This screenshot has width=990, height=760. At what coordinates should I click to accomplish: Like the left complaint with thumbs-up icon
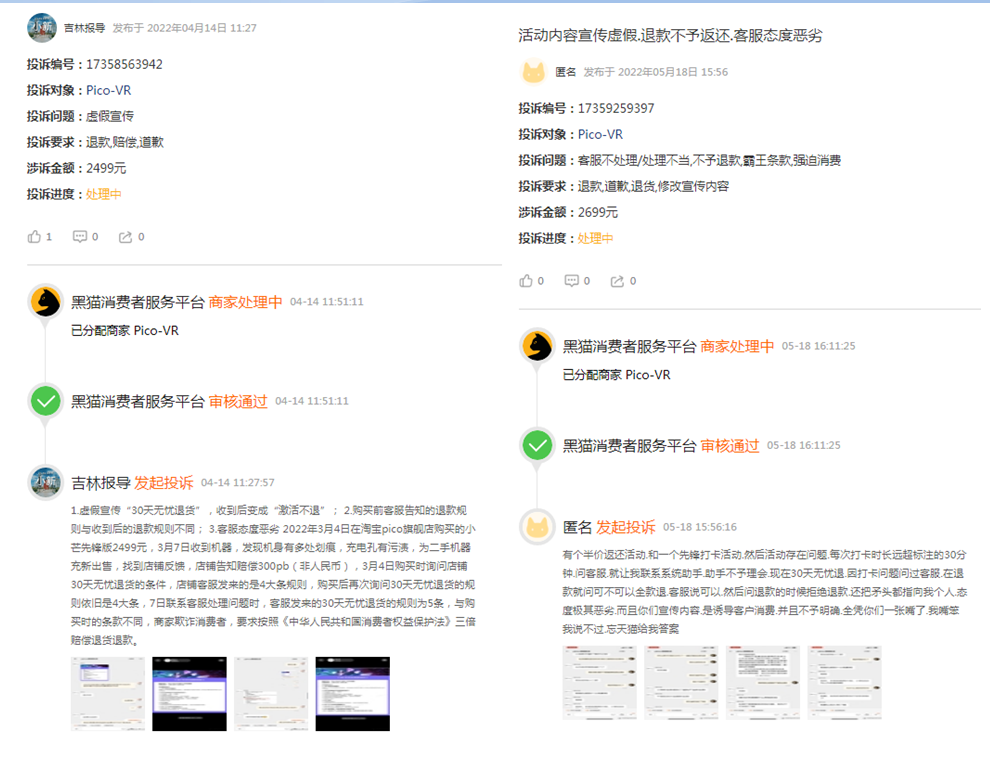(x=35, y=237)
